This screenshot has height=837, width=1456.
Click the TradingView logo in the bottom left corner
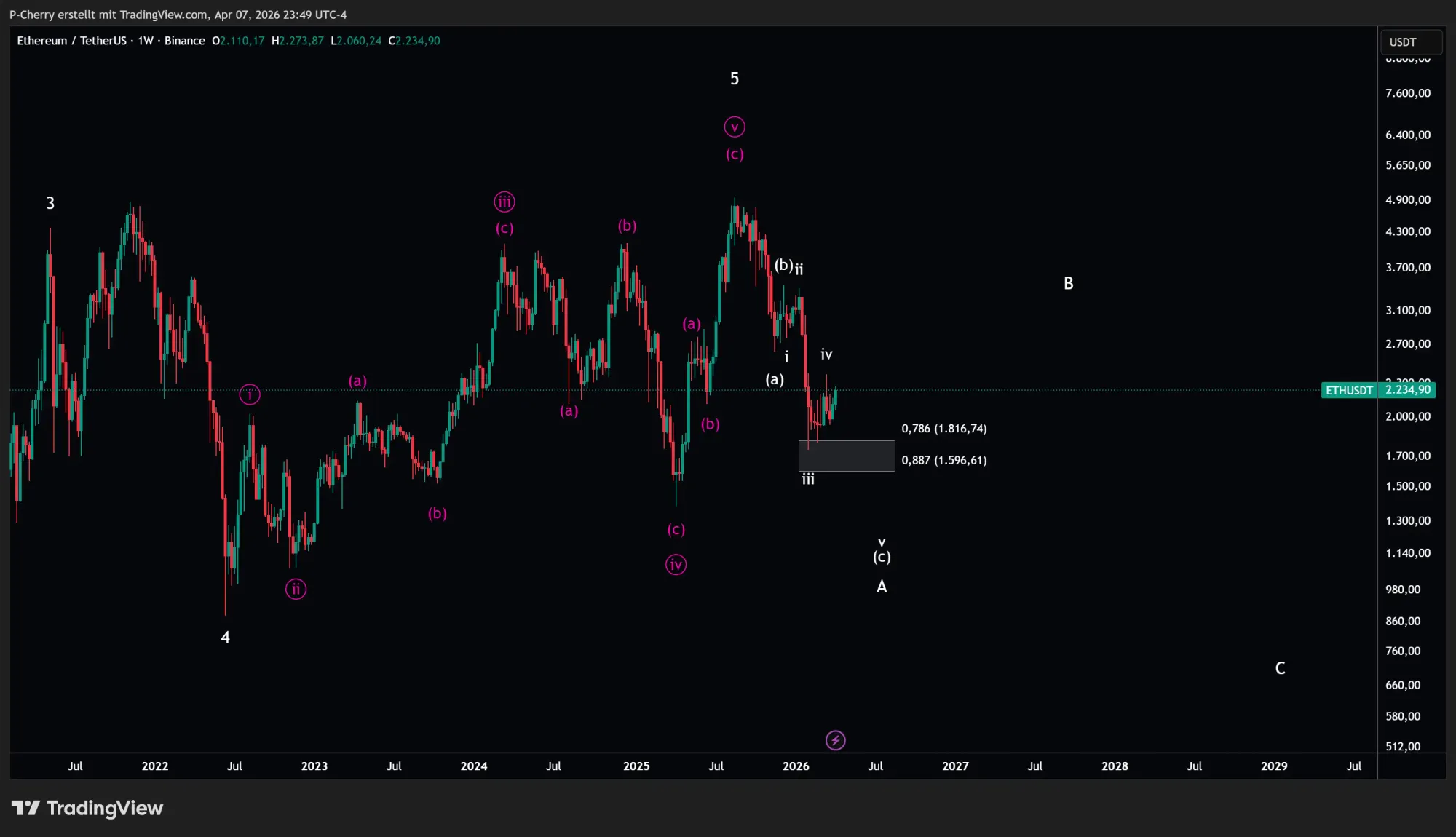pyautogui.click(x=89, y=808)
